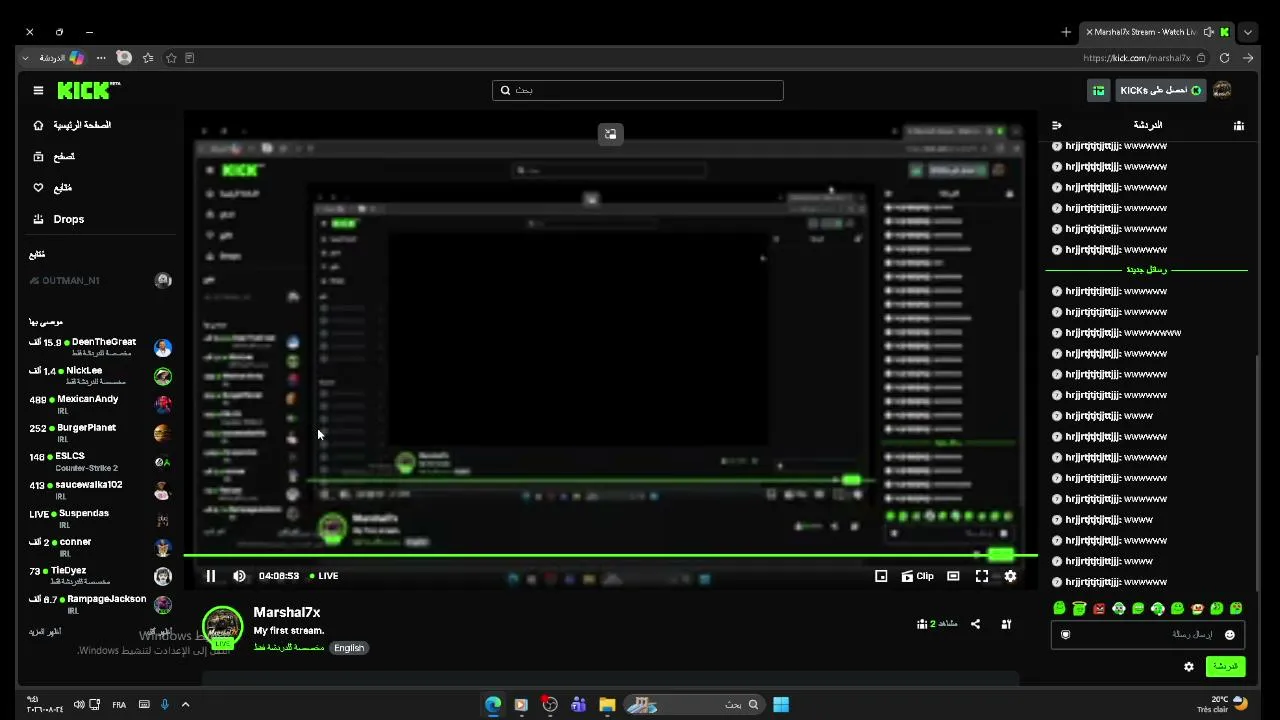Mute the stream volume
This screenshot has width=1280, height=720.
click(x=239, y=576)
